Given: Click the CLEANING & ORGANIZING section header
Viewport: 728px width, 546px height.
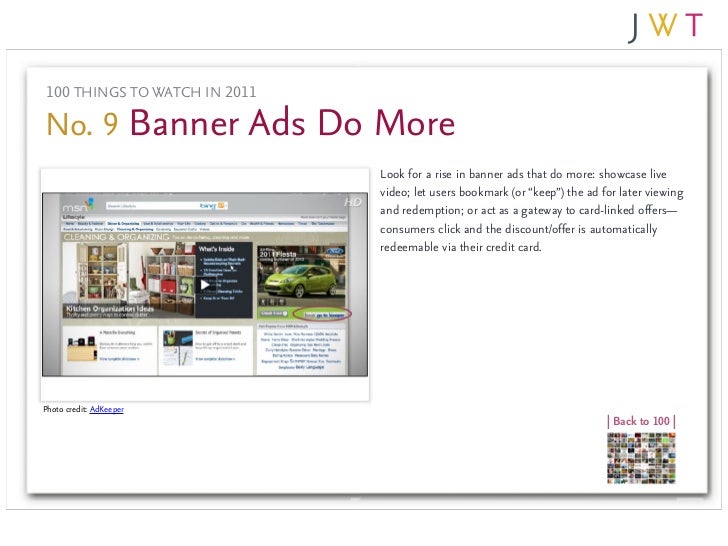Looking at the screenshot, I should pos(116,237).
